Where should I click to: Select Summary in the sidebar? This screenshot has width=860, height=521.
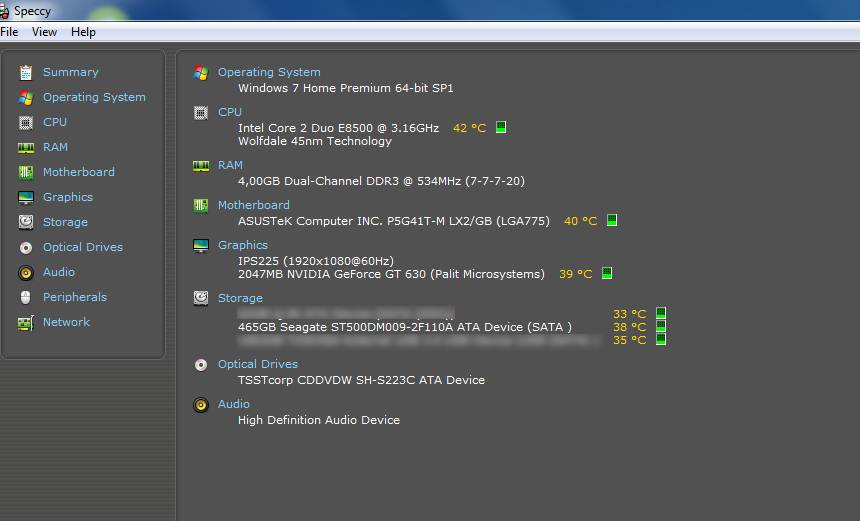coord(71,72)
